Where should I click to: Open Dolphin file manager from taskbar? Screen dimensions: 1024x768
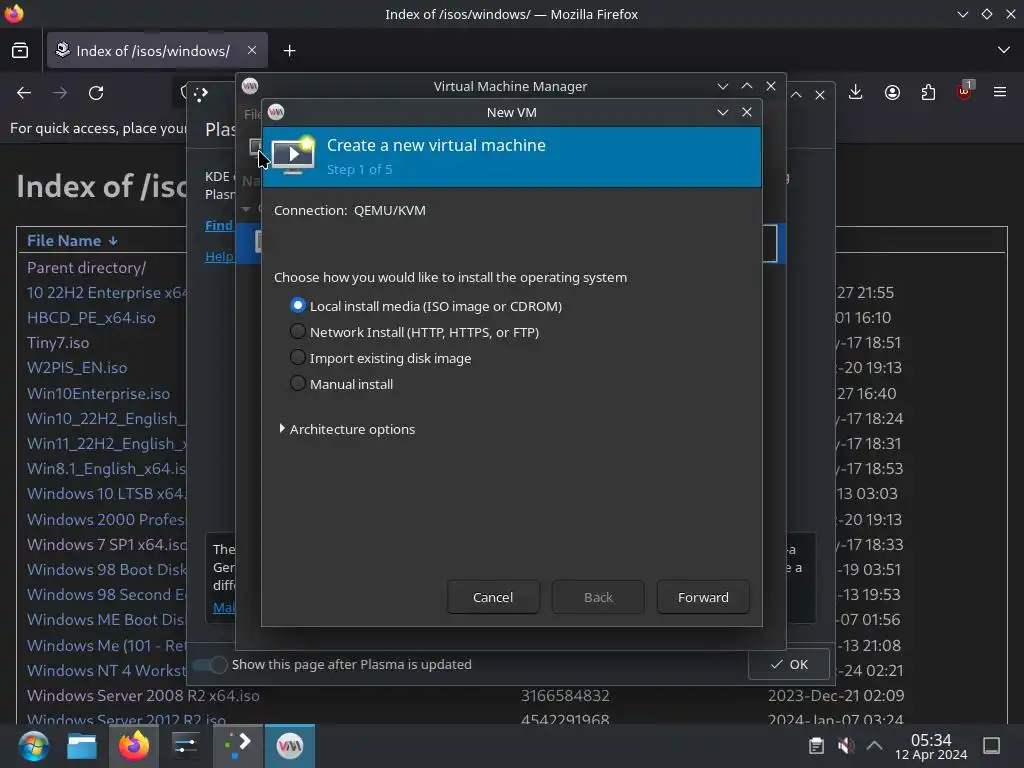click(82, 746)
